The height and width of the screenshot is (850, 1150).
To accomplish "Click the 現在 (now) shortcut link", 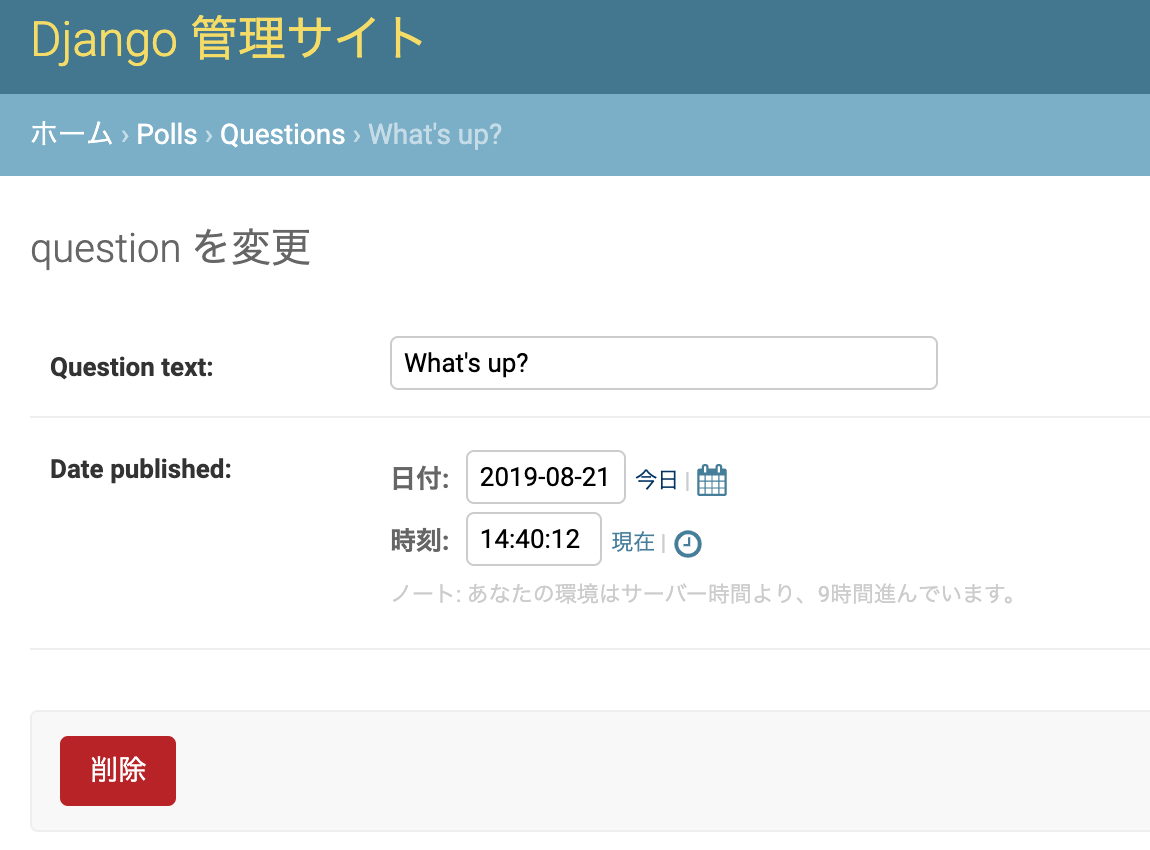I will click(x=633, y=542).
